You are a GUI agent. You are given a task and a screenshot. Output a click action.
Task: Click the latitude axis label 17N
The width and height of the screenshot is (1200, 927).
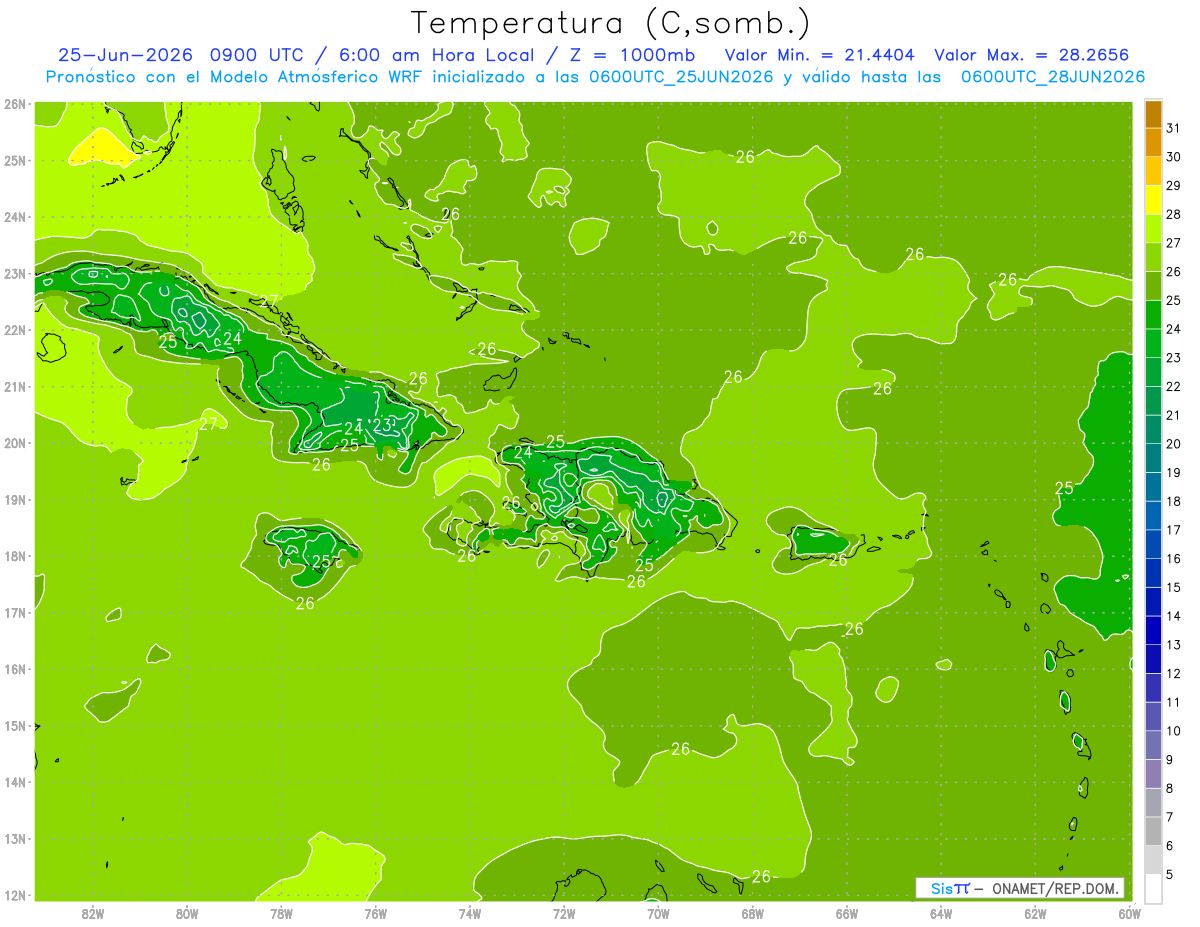(15, 612)
